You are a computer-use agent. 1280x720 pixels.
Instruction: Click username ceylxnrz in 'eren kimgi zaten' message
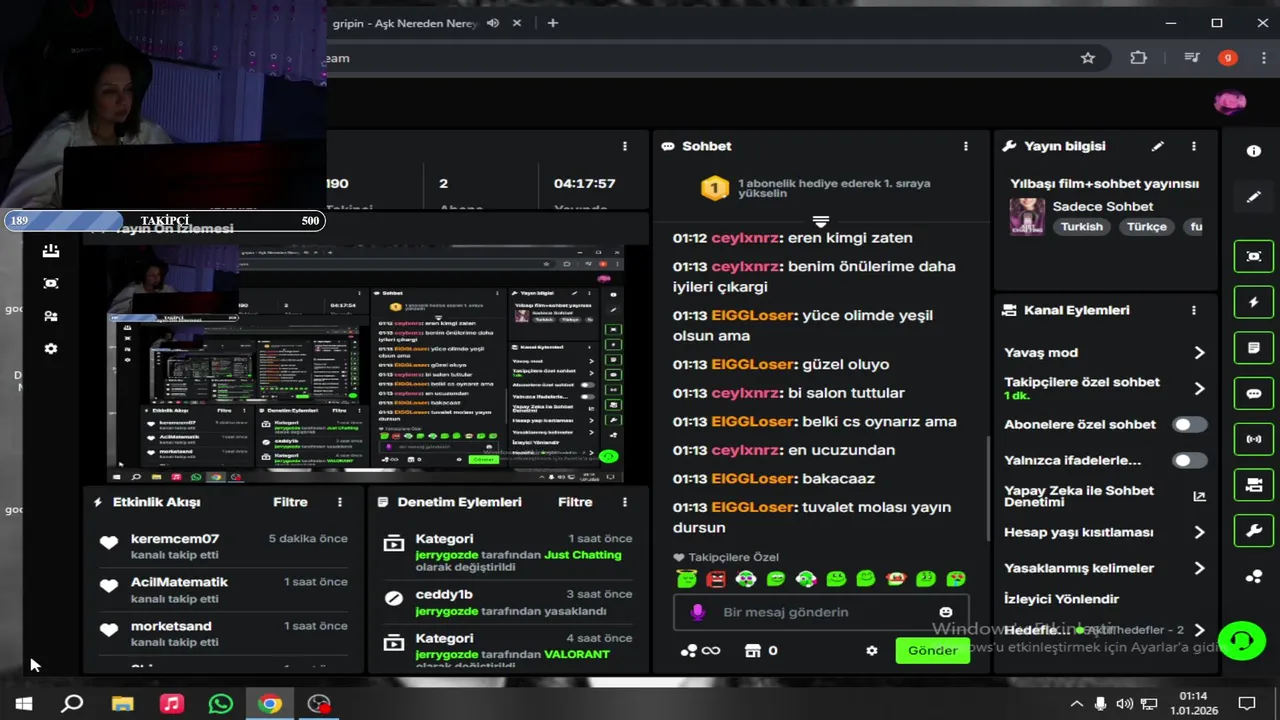click(x=745, y=238)
